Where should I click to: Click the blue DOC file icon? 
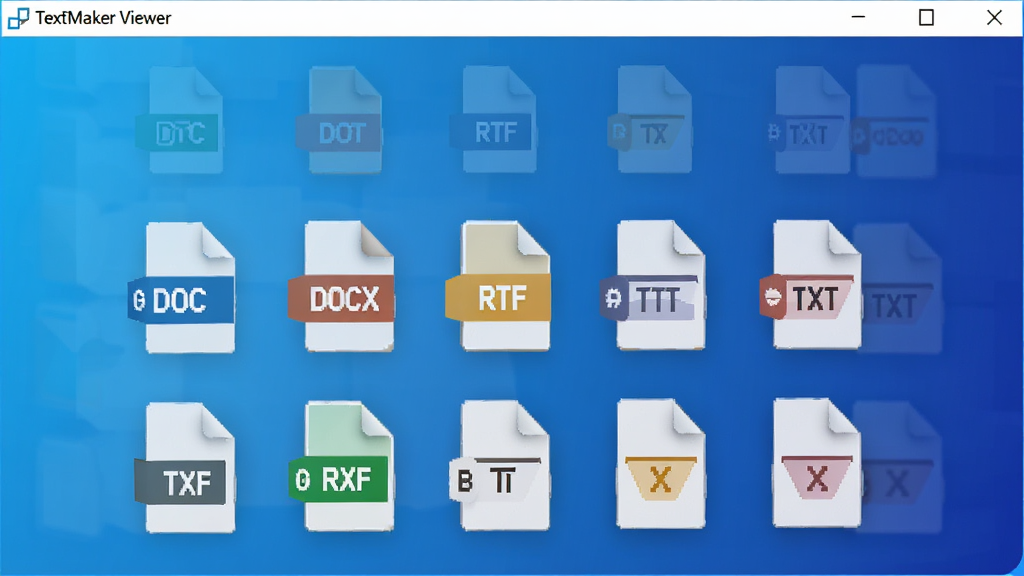[x=182, y=288]
